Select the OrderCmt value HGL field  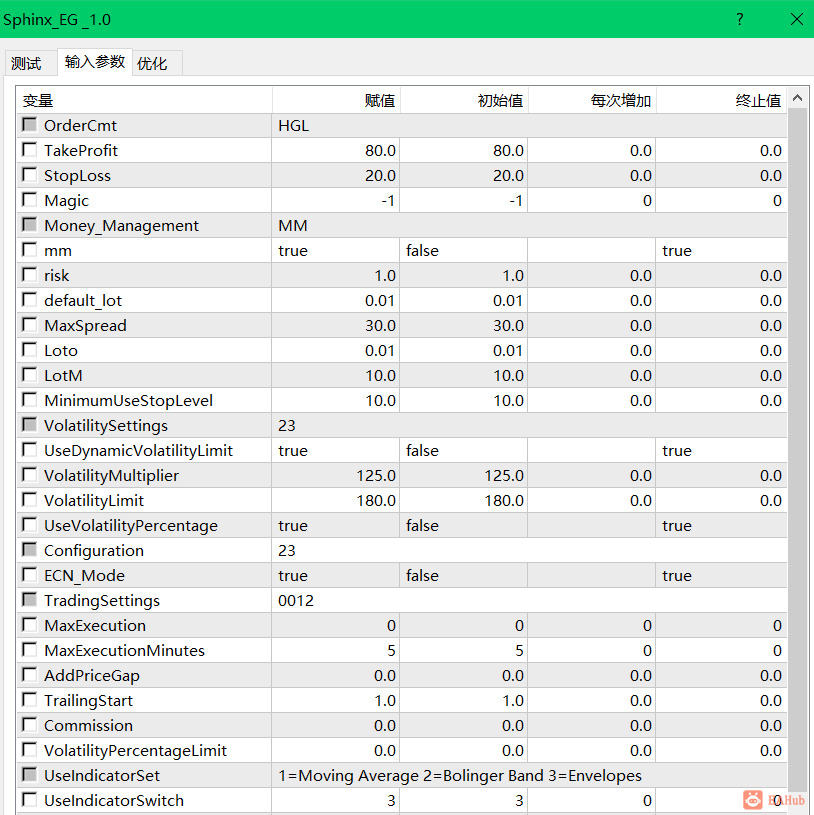529,125
